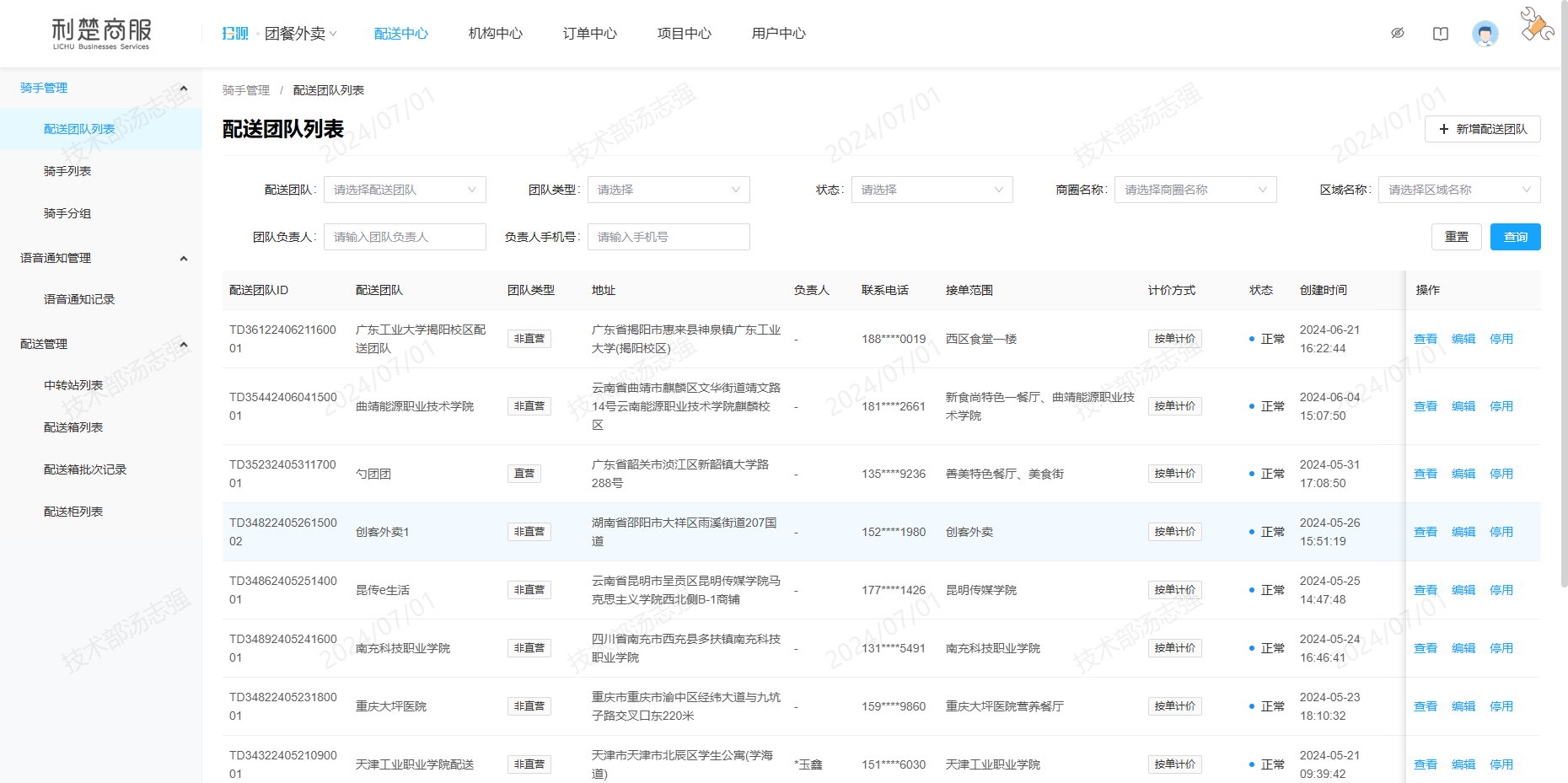This screenshot has width=1568, height=783.
Task: Click the page vertical scrollbar
Action: (1564, 295)
